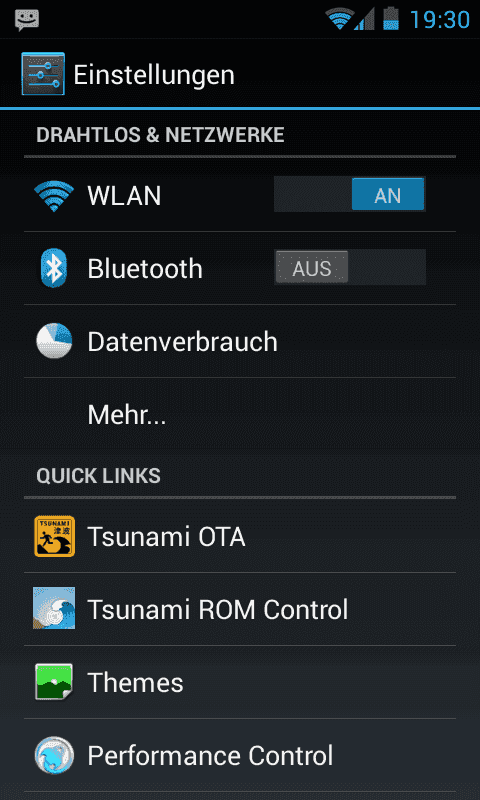
Task: Tap the Themes picture icon
Action: (54, 682)
